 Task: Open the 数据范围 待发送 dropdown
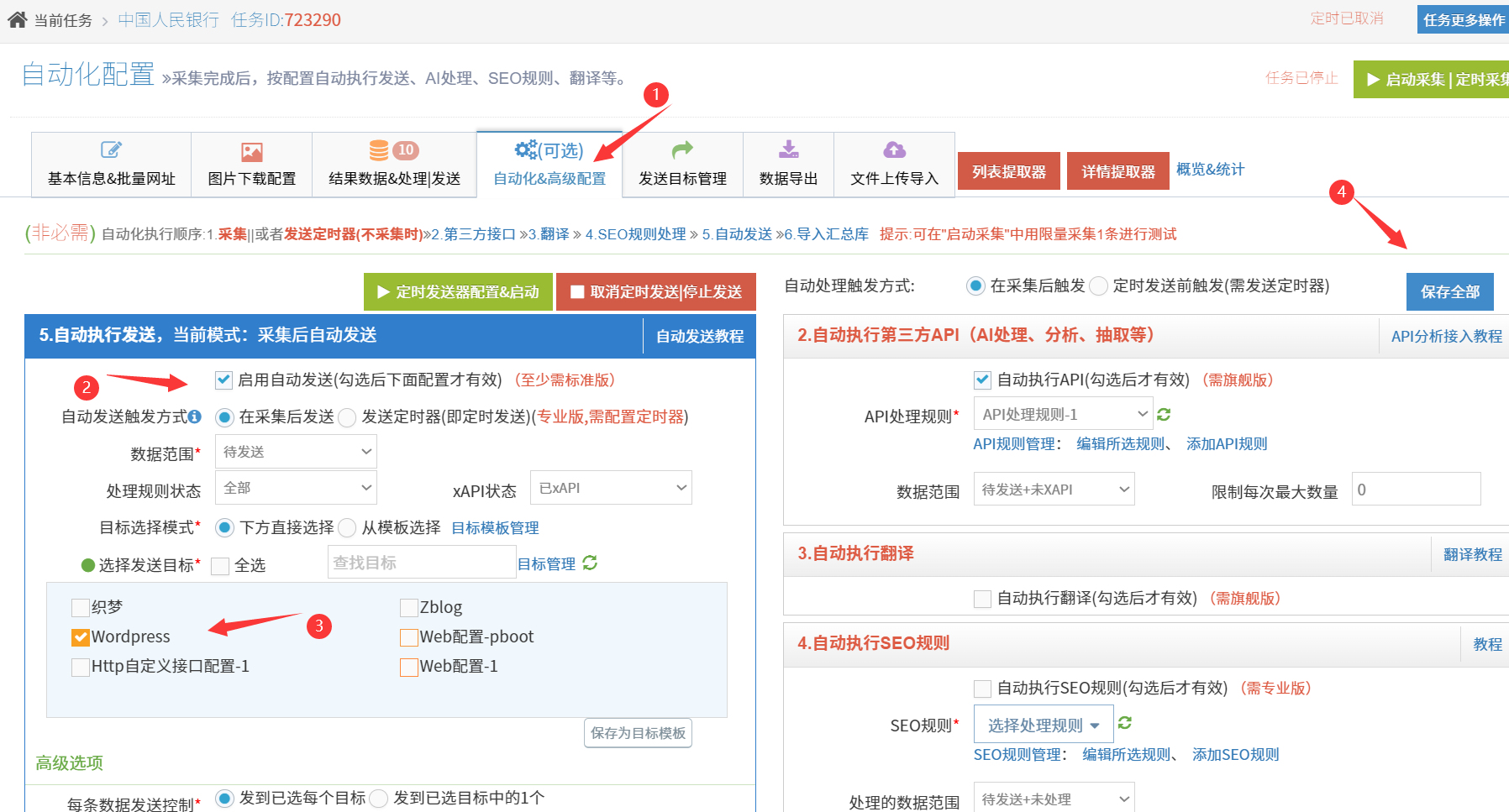tap(296, 452)
